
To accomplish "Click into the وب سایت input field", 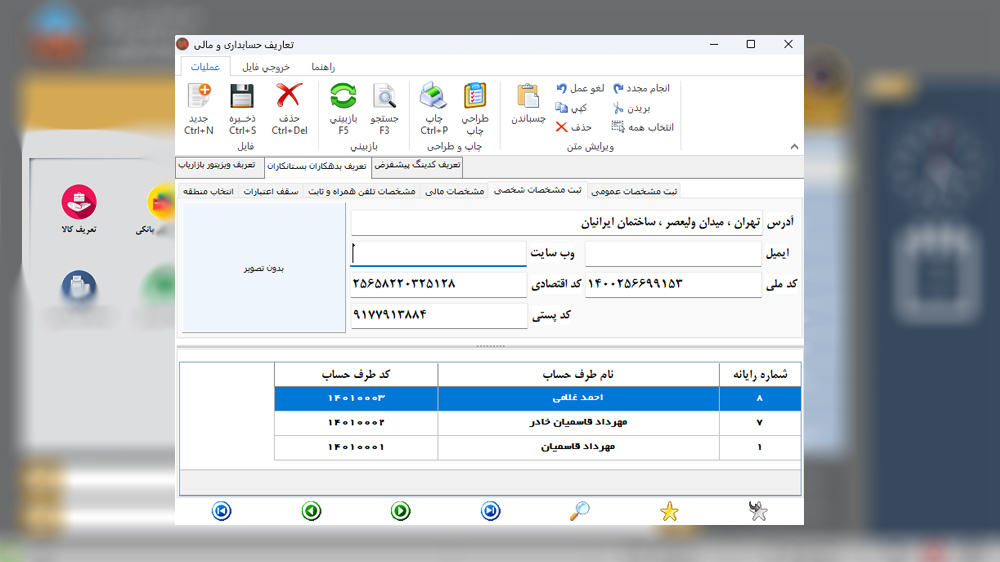I will (x=438, y=254).
